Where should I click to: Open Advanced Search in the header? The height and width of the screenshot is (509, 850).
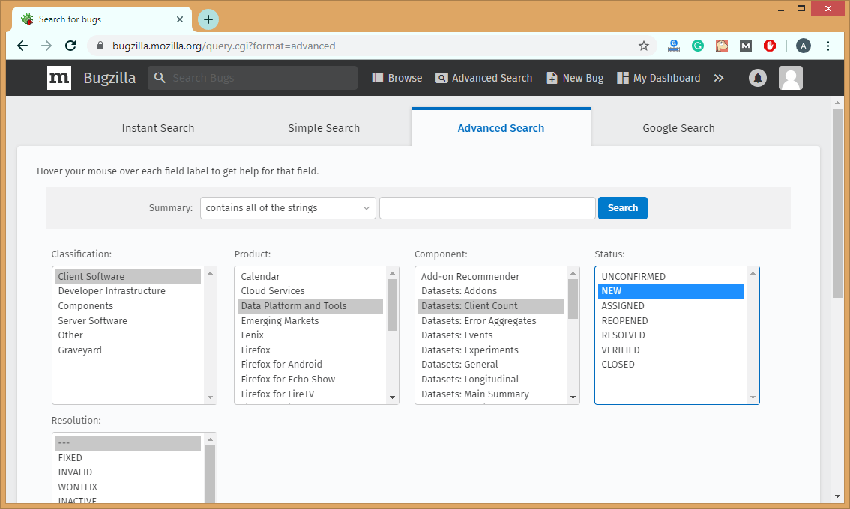tap(484, 78)
